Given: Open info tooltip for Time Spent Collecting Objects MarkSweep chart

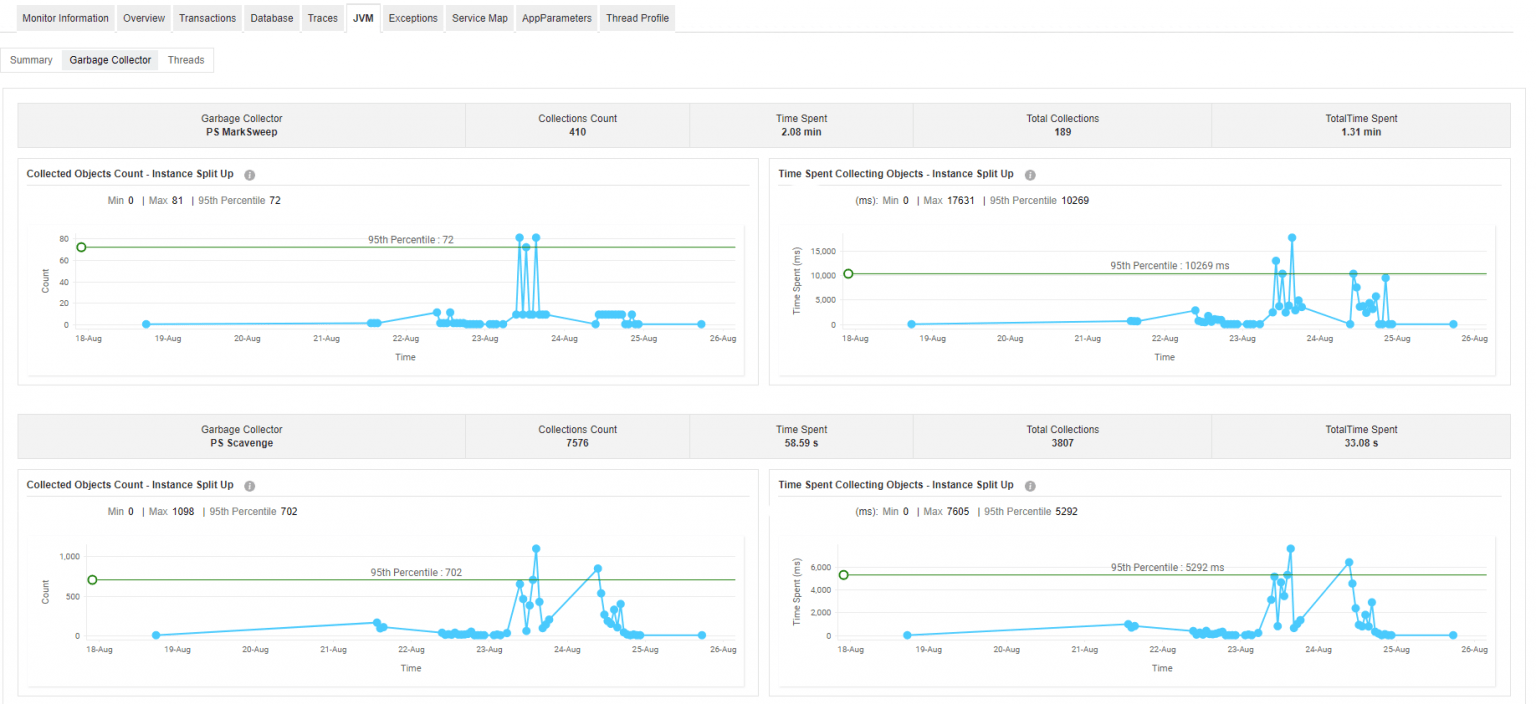Looking at the screenshot, I should tap(1030, 174).
